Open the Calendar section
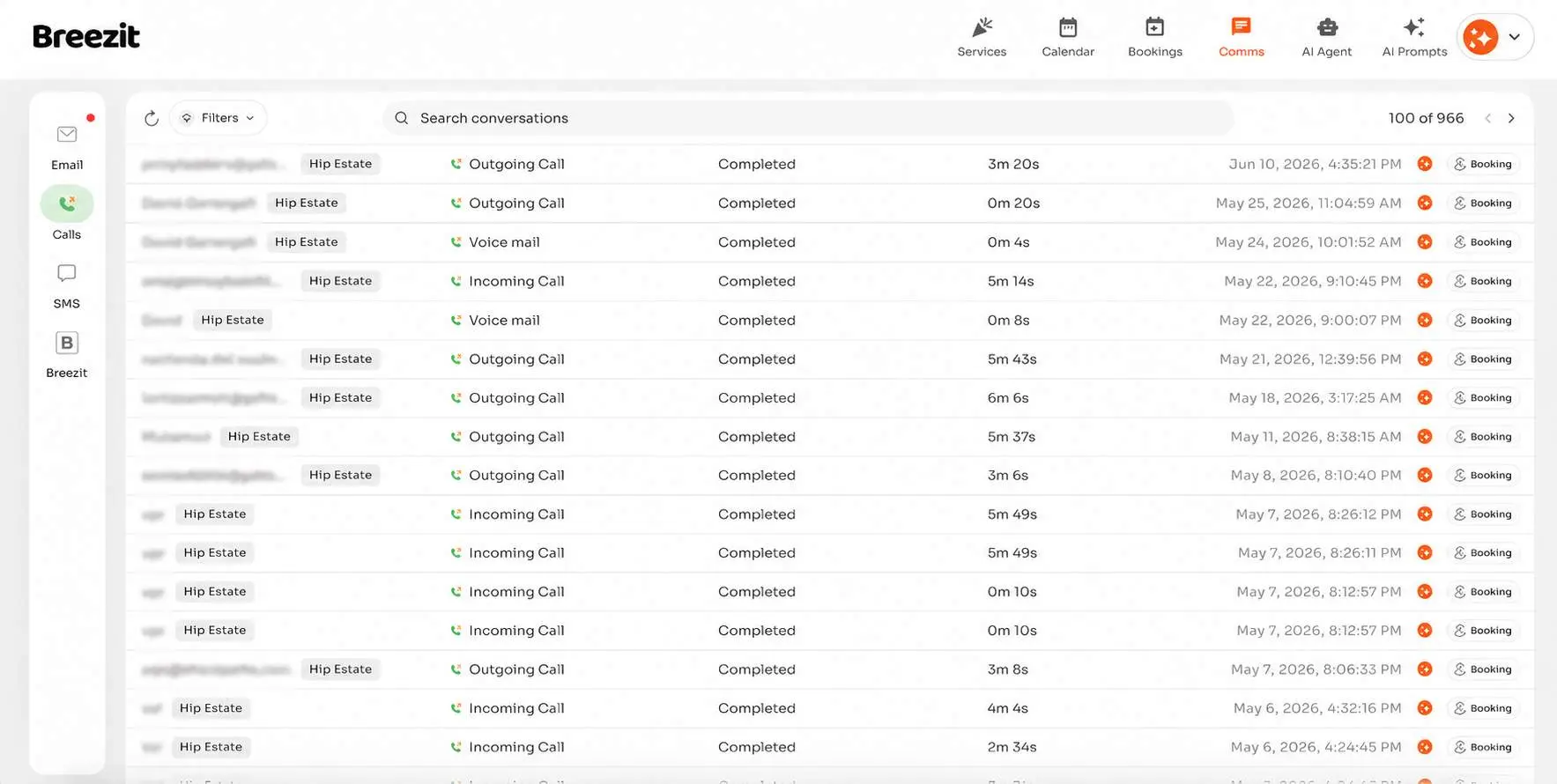Image resolution: width=1557 pixels, height=784 pixels. click(1068, 38)
